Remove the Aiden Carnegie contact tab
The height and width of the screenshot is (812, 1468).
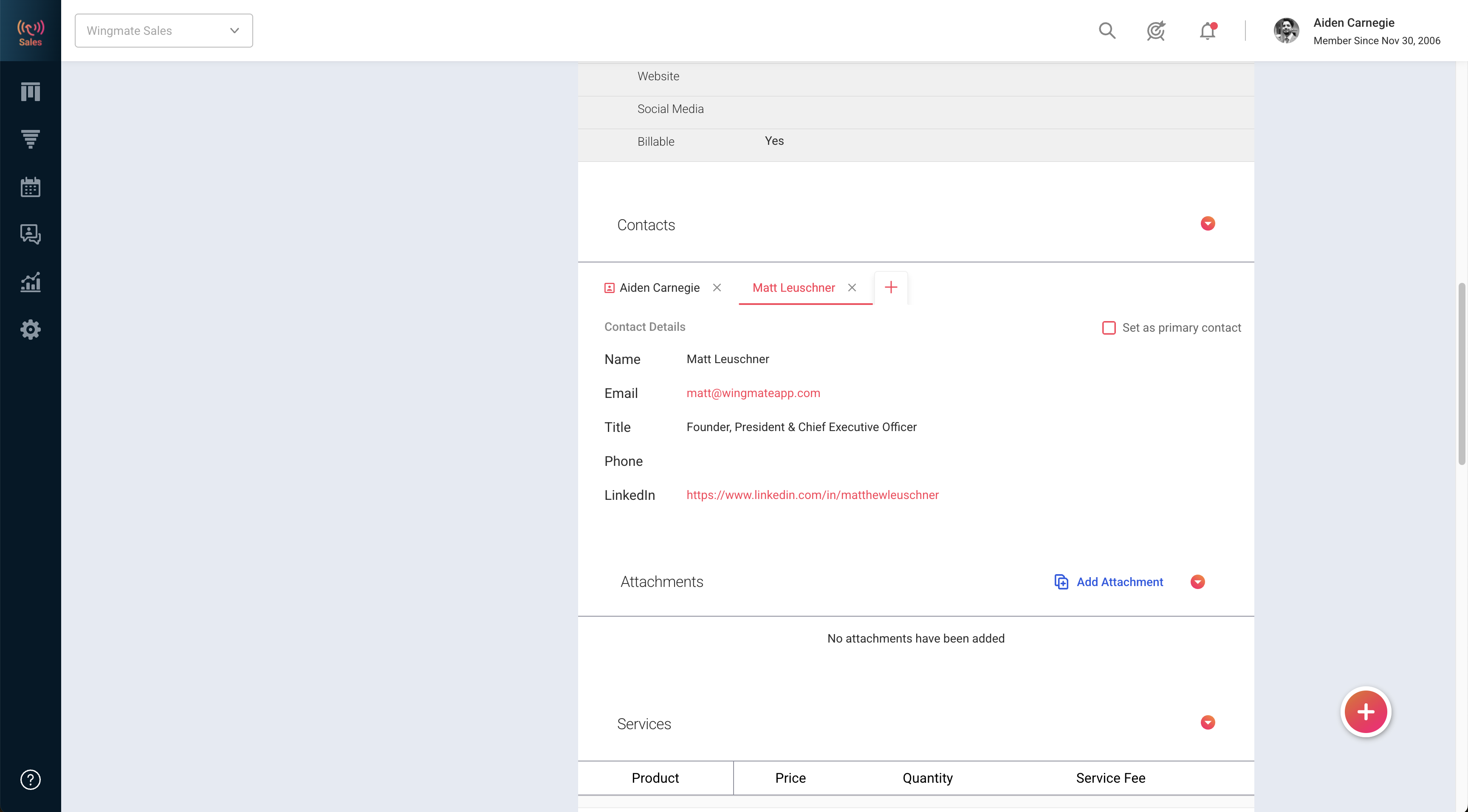click(x=717, y=288)
